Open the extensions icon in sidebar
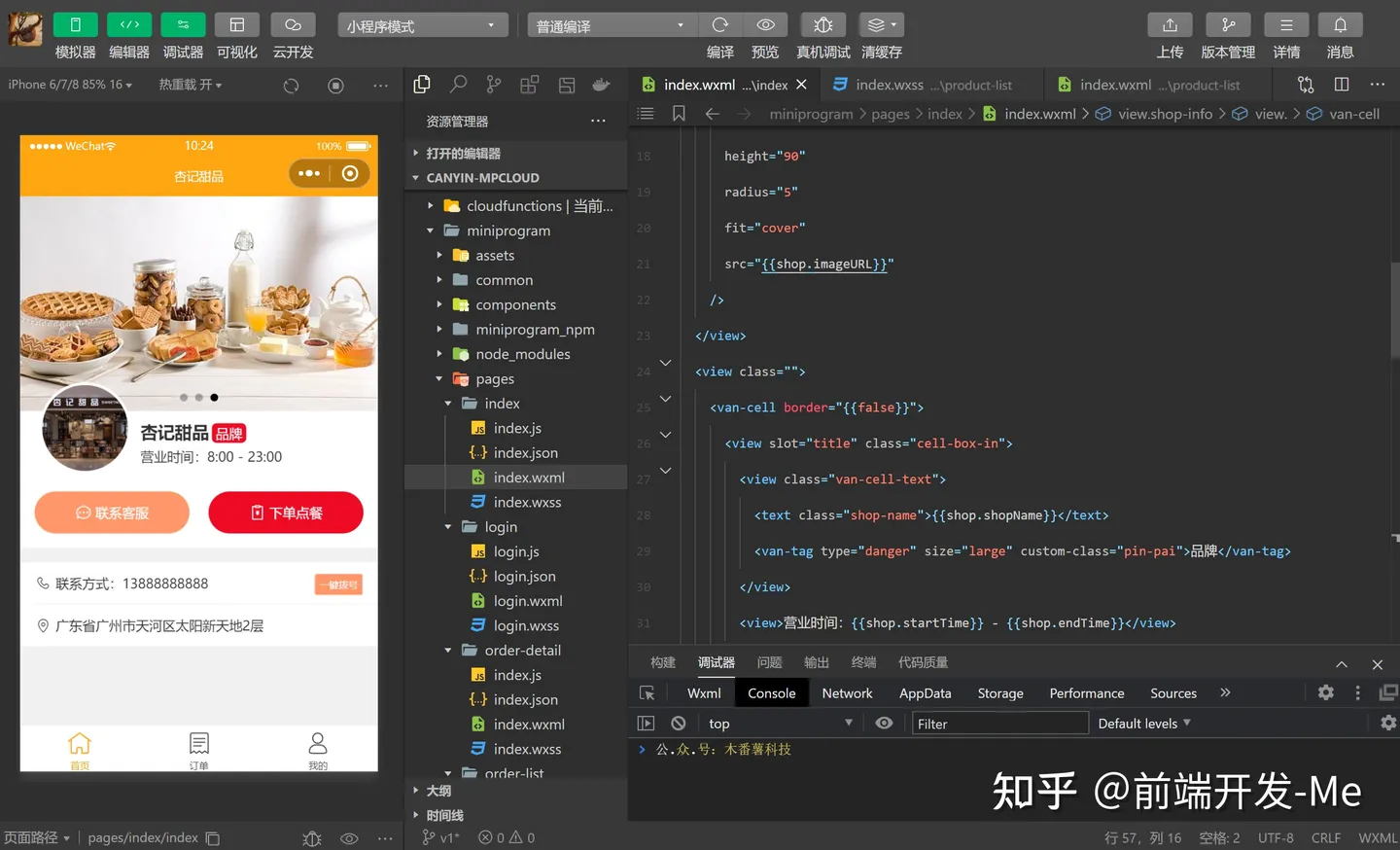This screenshot has width=1400, height=850. (x=530, y=85)
